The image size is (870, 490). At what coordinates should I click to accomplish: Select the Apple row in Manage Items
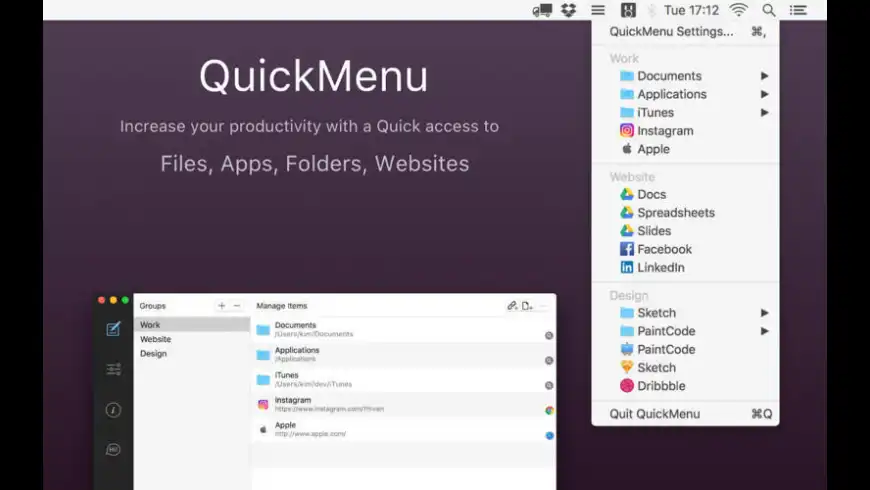404,430
